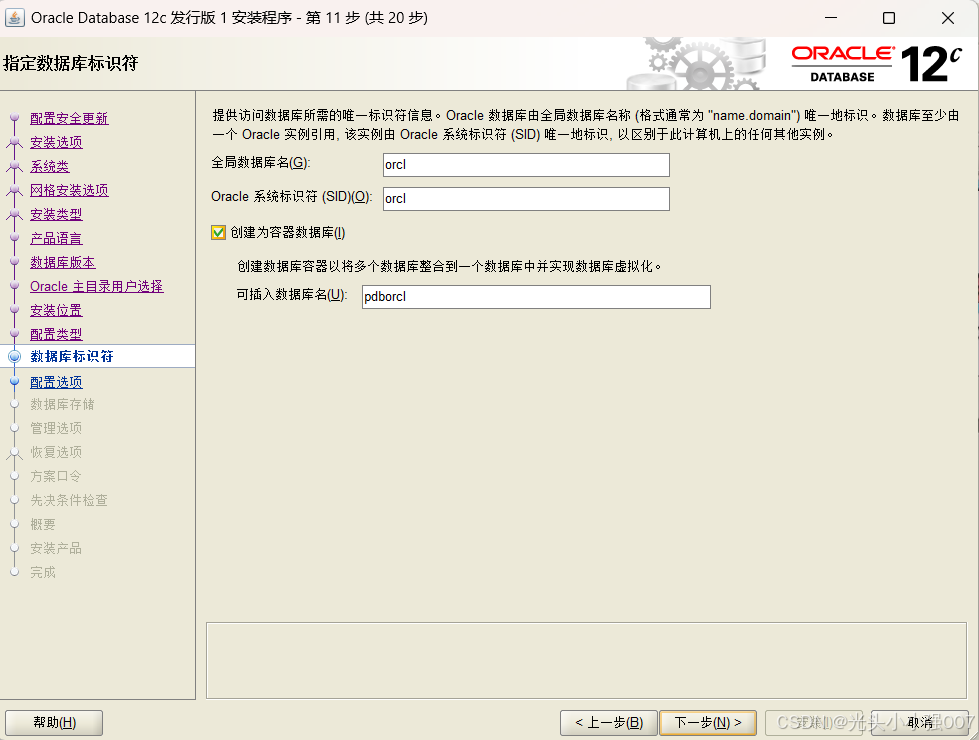Click the Oracle 系统标识符 SID input field
This screenshot has width=979, height=740.
[525, 198]
